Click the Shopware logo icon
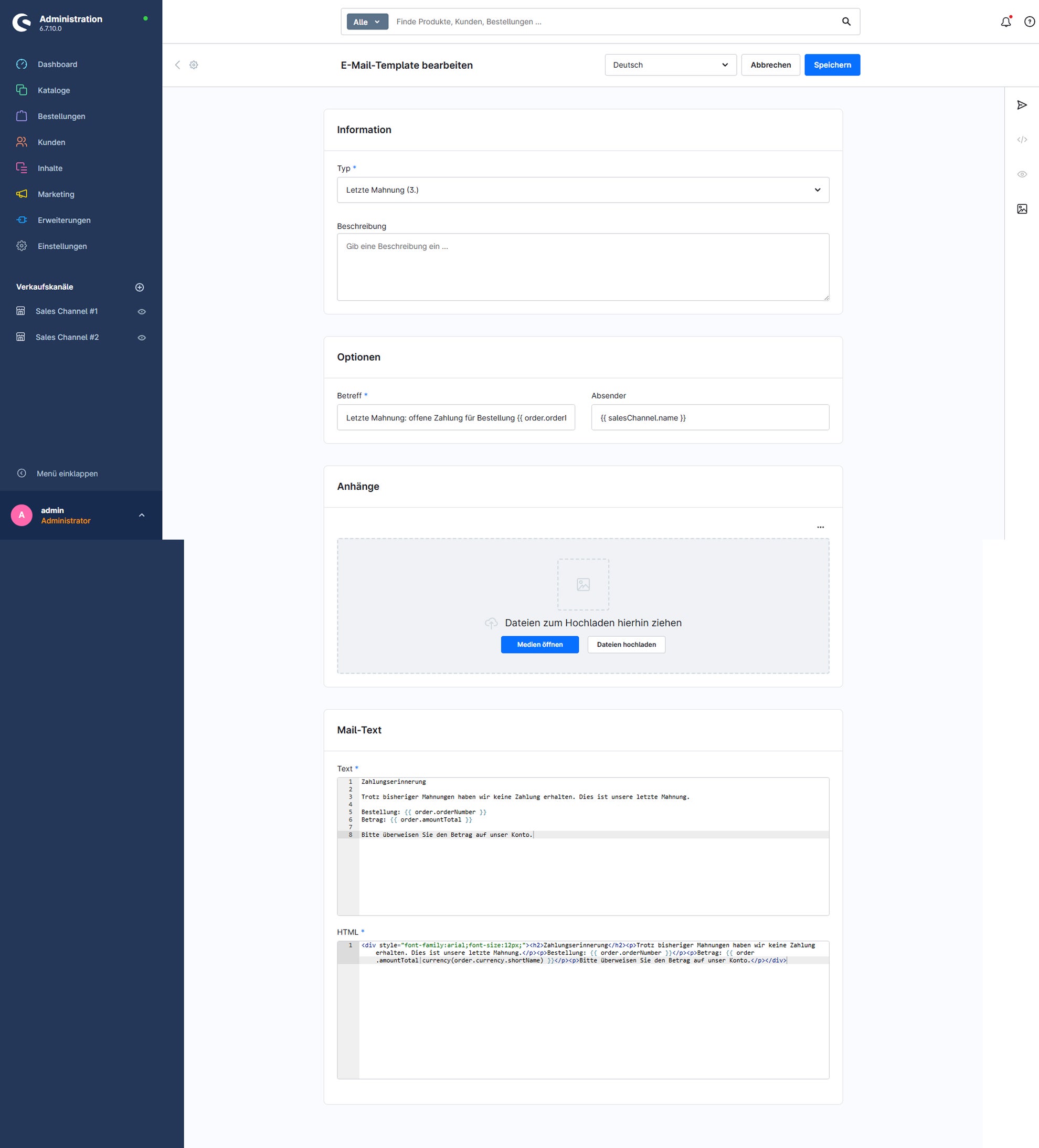This screenshot has height=1148, width=1039. coord(22,23)
